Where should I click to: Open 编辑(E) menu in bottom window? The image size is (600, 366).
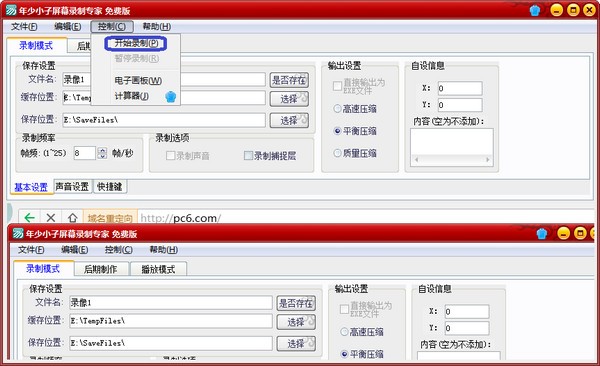[75, 250]
